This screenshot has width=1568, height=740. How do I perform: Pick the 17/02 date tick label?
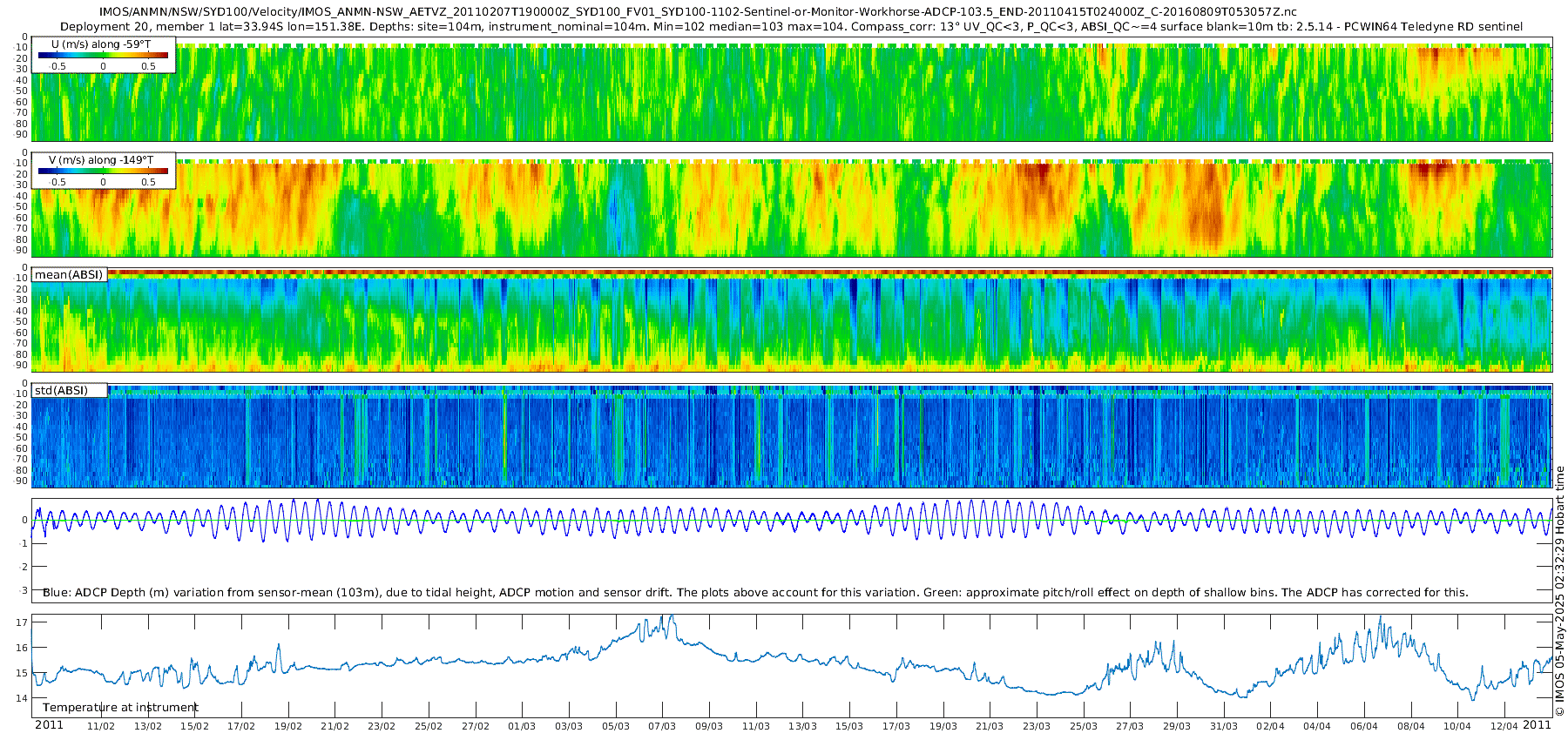pyautogui.click(x=241, y=726)
